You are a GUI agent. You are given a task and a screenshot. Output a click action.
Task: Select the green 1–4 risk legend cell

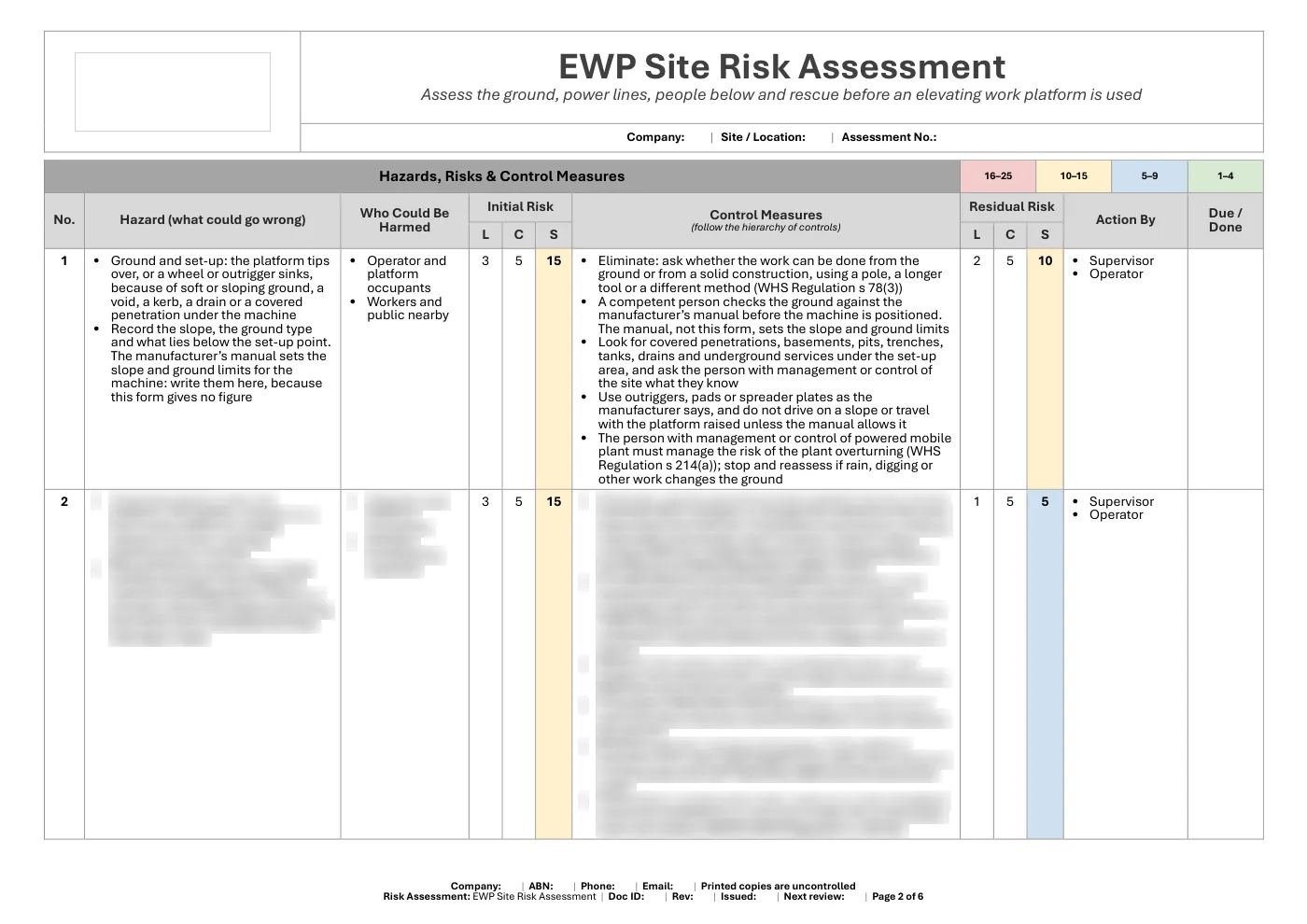pos(1225,176)
